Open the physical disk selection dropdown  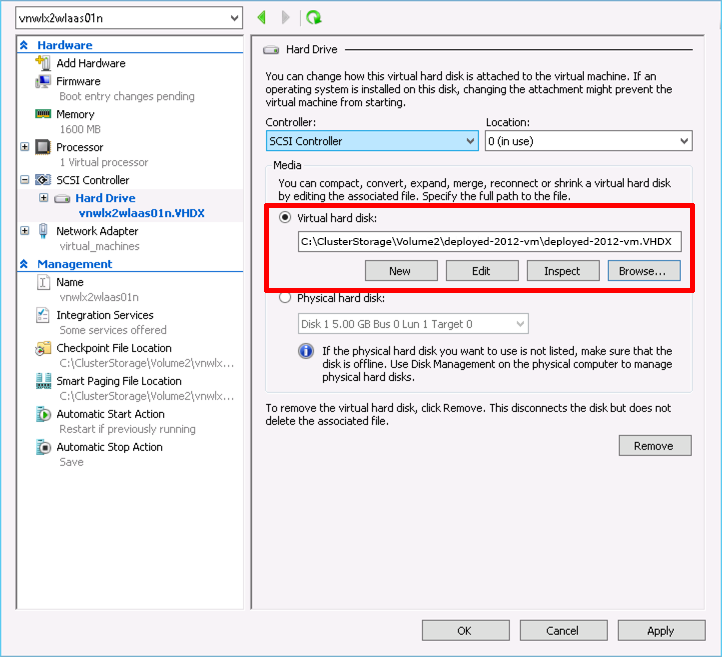pyautogui.click(x=413, y=324)
